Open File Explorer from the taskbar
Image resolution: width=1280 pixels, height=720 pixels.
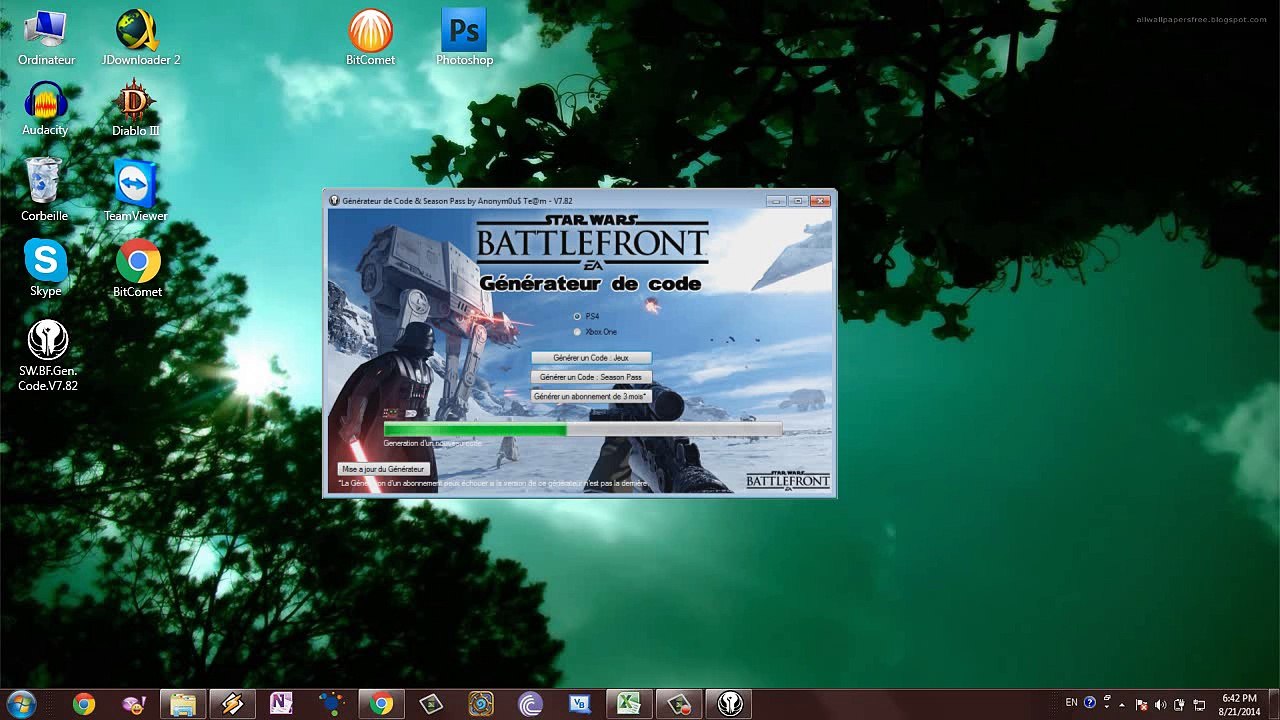click(x=183, y=705)
